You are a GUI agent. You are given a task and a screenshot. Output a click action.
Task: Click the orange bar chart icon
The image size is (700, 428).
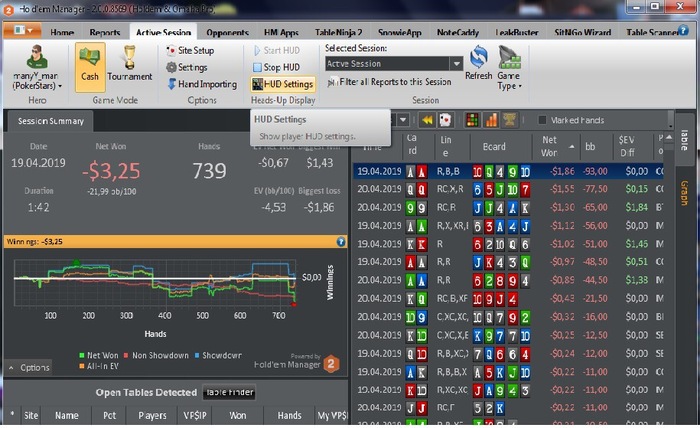pyautogui.click(x=491, y=120)
